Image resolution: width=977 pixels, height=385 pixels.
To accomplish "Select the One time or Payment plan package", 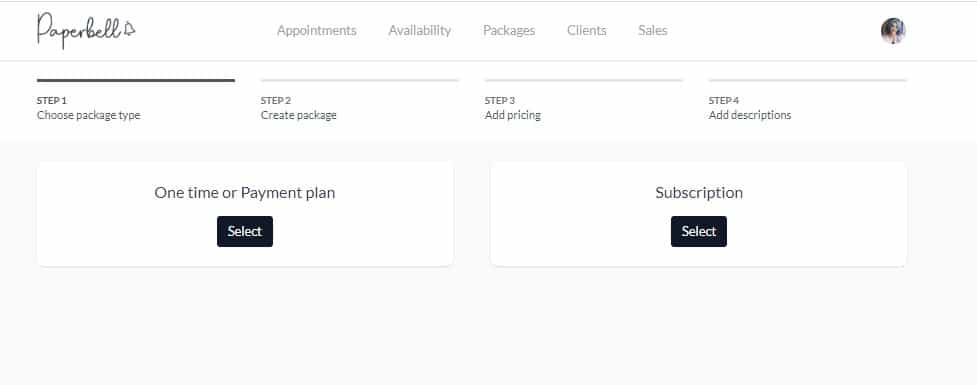I will coord(245,231).
